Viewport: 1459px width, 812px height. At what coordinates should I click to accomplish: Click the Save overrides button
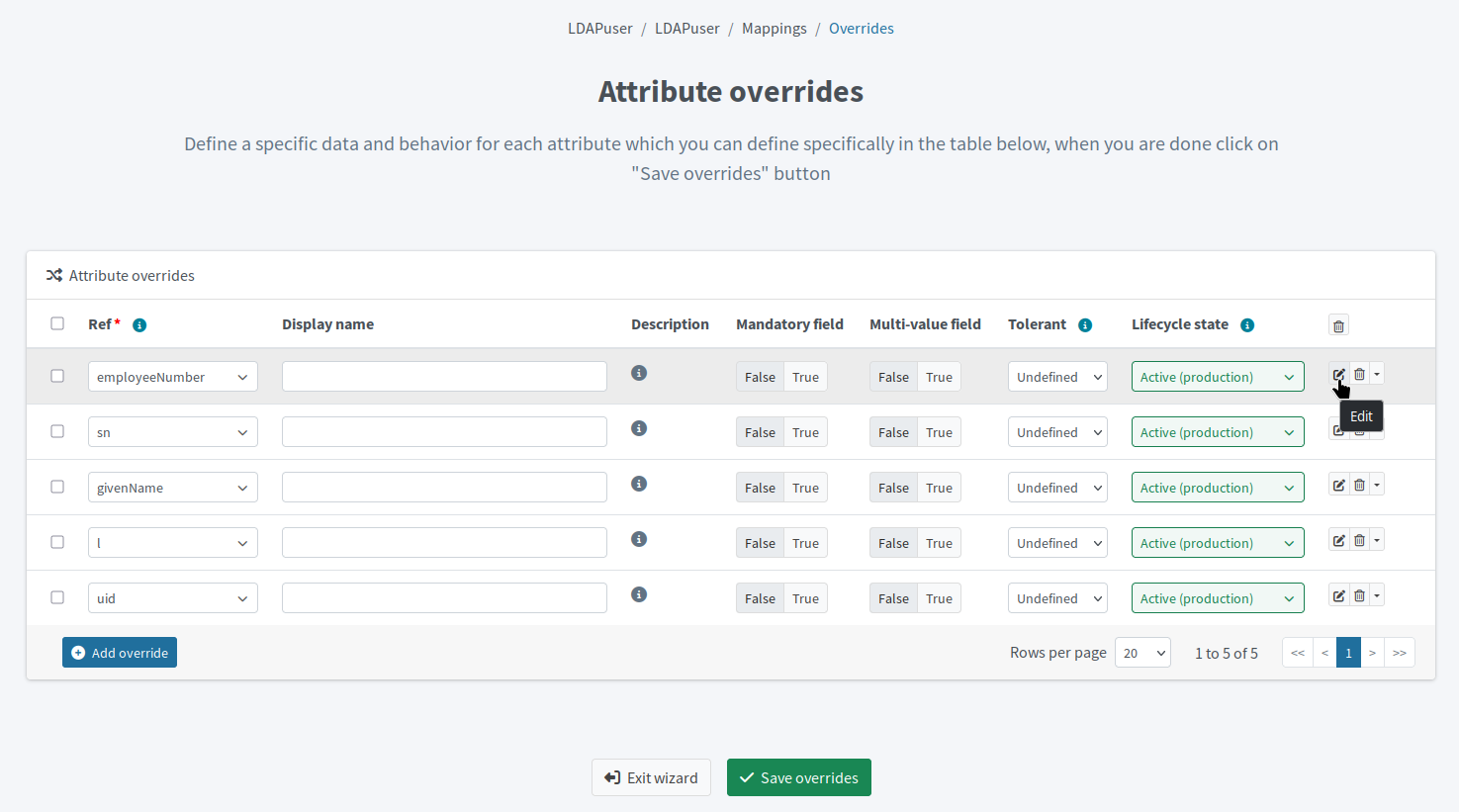tap(798, 777)
